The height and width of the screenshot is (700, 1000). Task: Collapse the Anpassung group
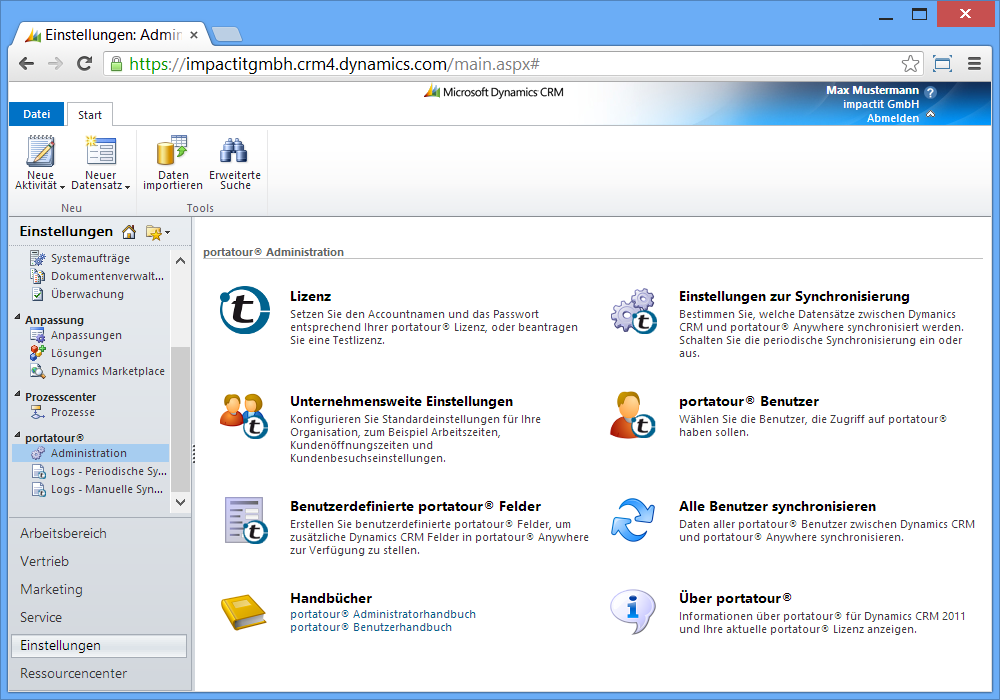click(x=17, y=317)
